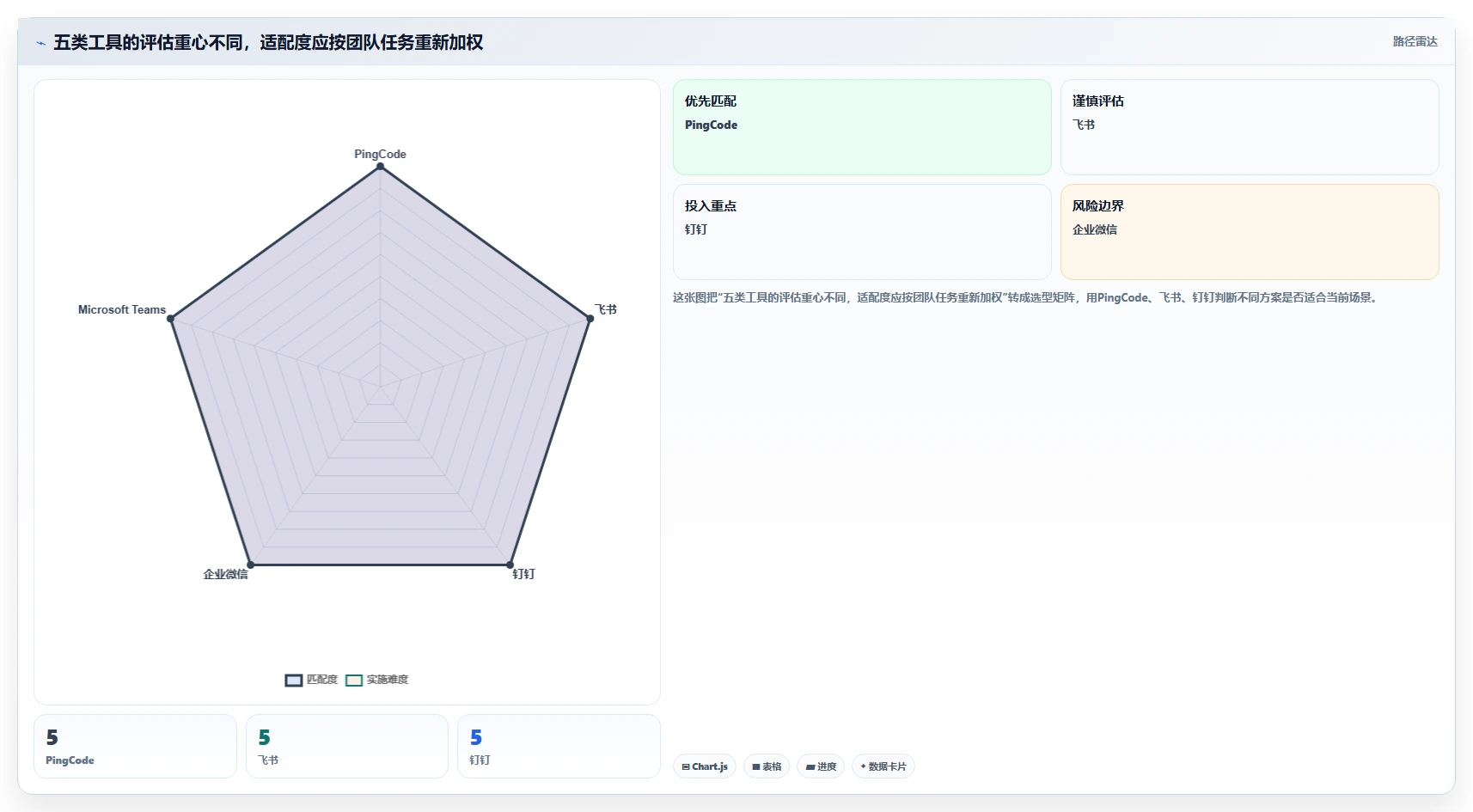Click the PingCode axis label above the radar
Viewport: 1473px width, 812px height.
381,154
